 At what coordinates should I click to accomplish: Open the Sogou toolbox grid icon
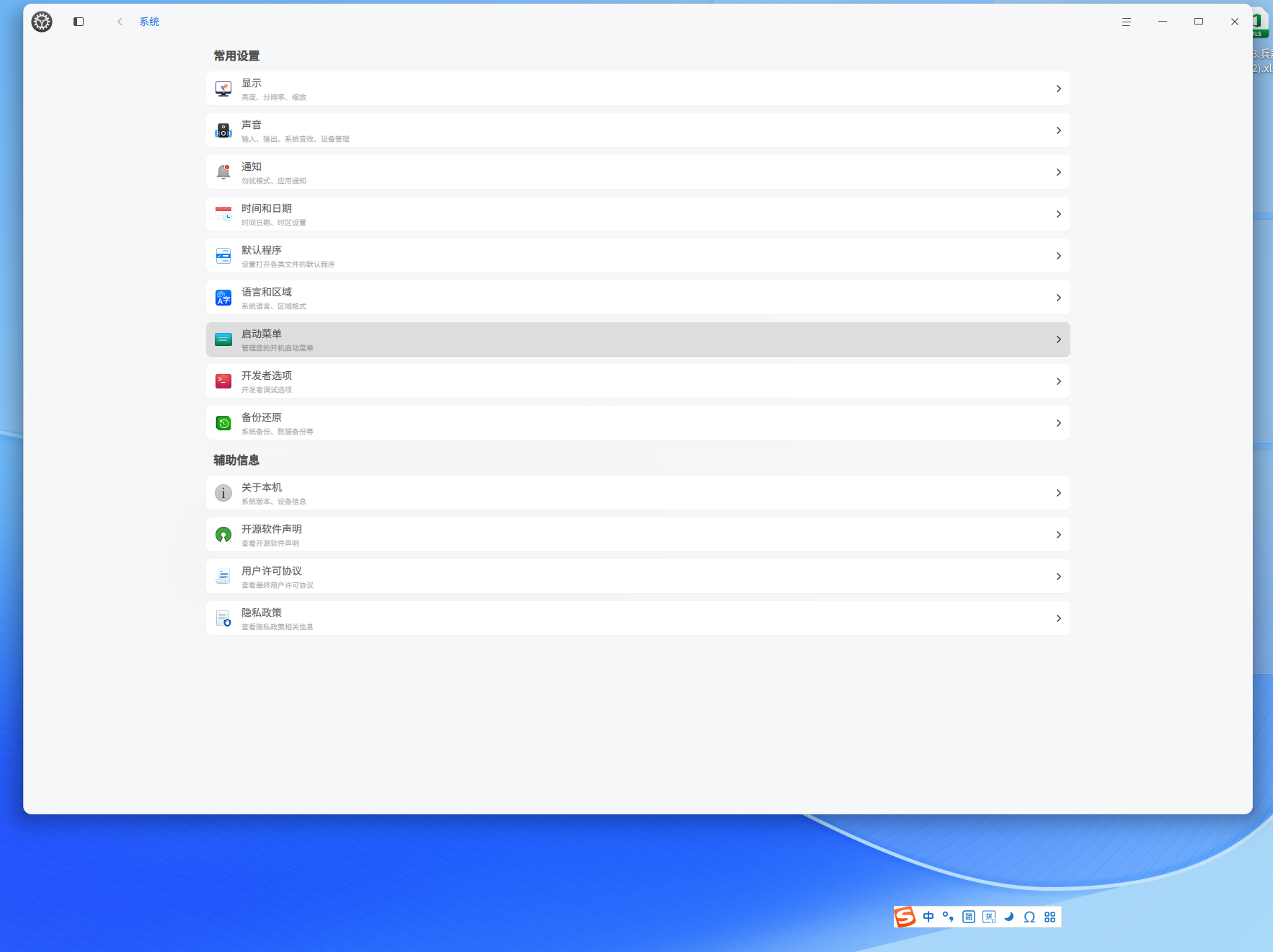point(1050,917)
